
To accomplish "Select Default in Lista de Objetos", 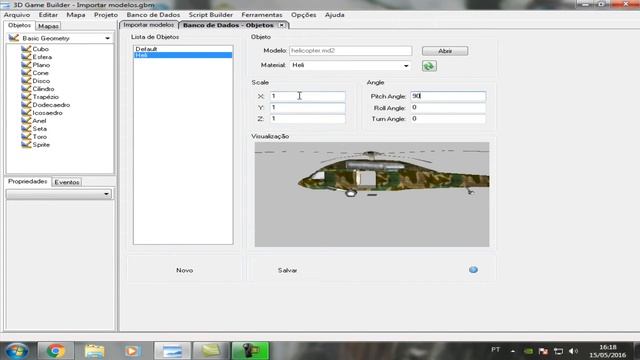I will 183,49.
